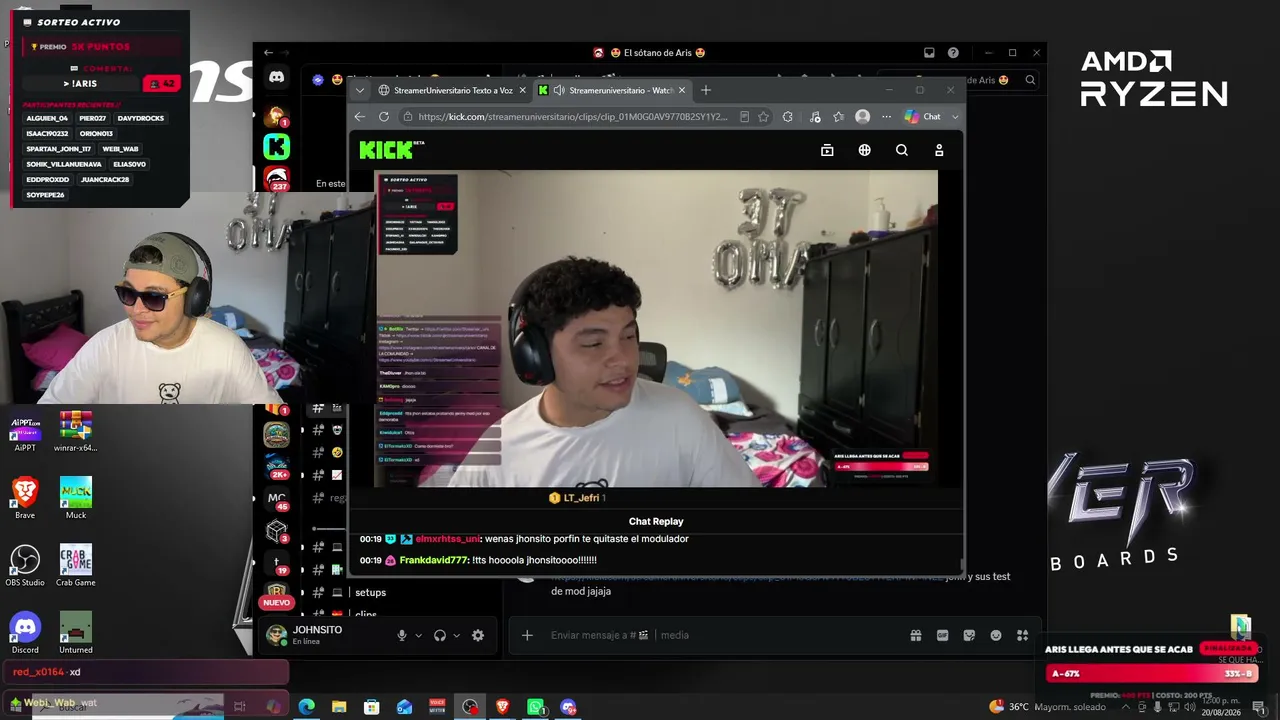Attach a file with Discord plus button
Image resolution: width=1280 pixels, height=720 pixels.
527,635
